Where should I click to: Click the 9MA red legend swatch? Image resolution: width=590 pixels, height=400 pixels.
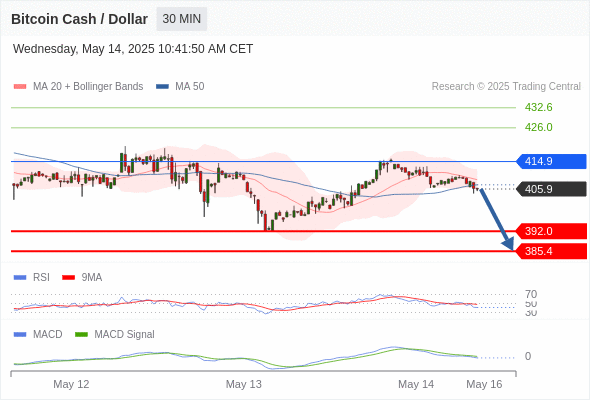(x=68, y=278)
